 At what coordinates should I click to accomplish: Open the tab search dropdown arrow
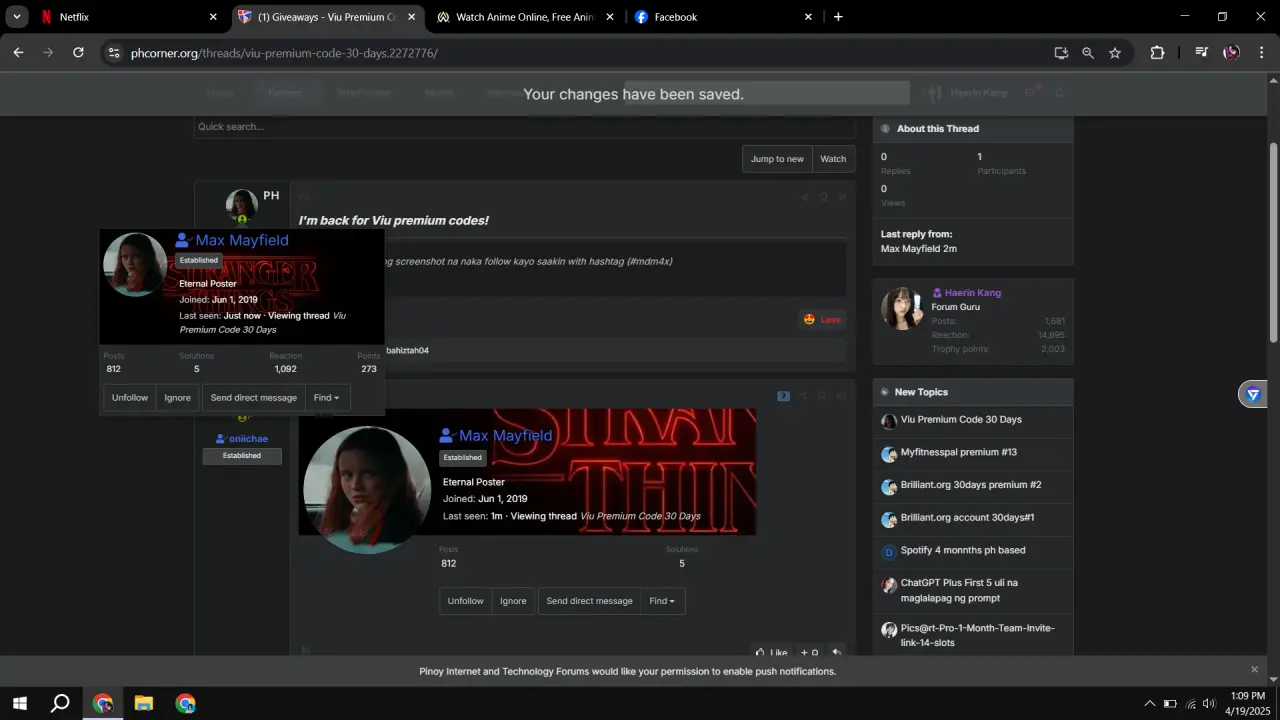[x=15, y=17]
